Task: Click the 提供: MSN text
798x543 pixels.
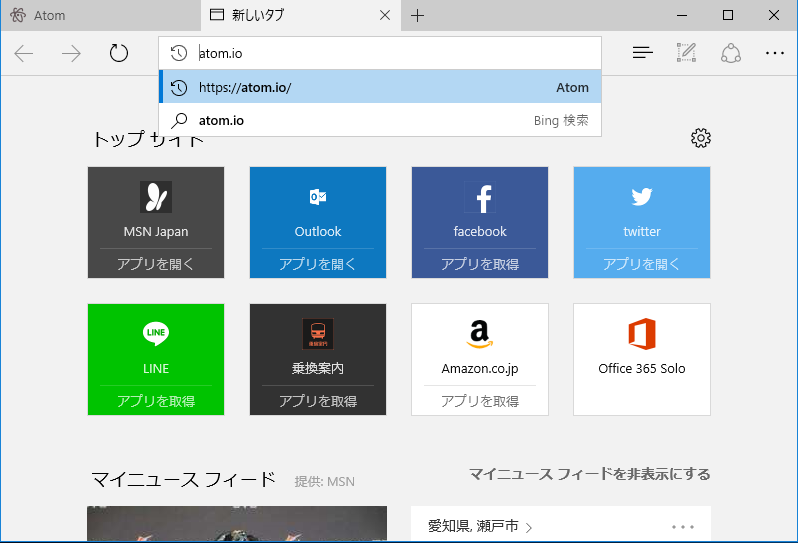Action: 325,481
